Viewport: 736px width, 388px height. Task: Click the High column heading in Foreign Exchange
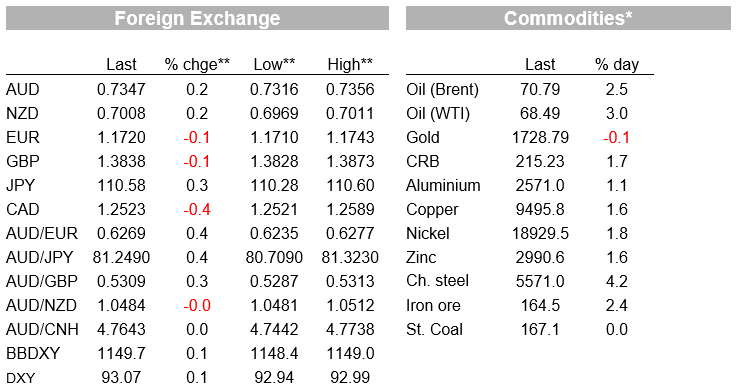tap(350, 64)
